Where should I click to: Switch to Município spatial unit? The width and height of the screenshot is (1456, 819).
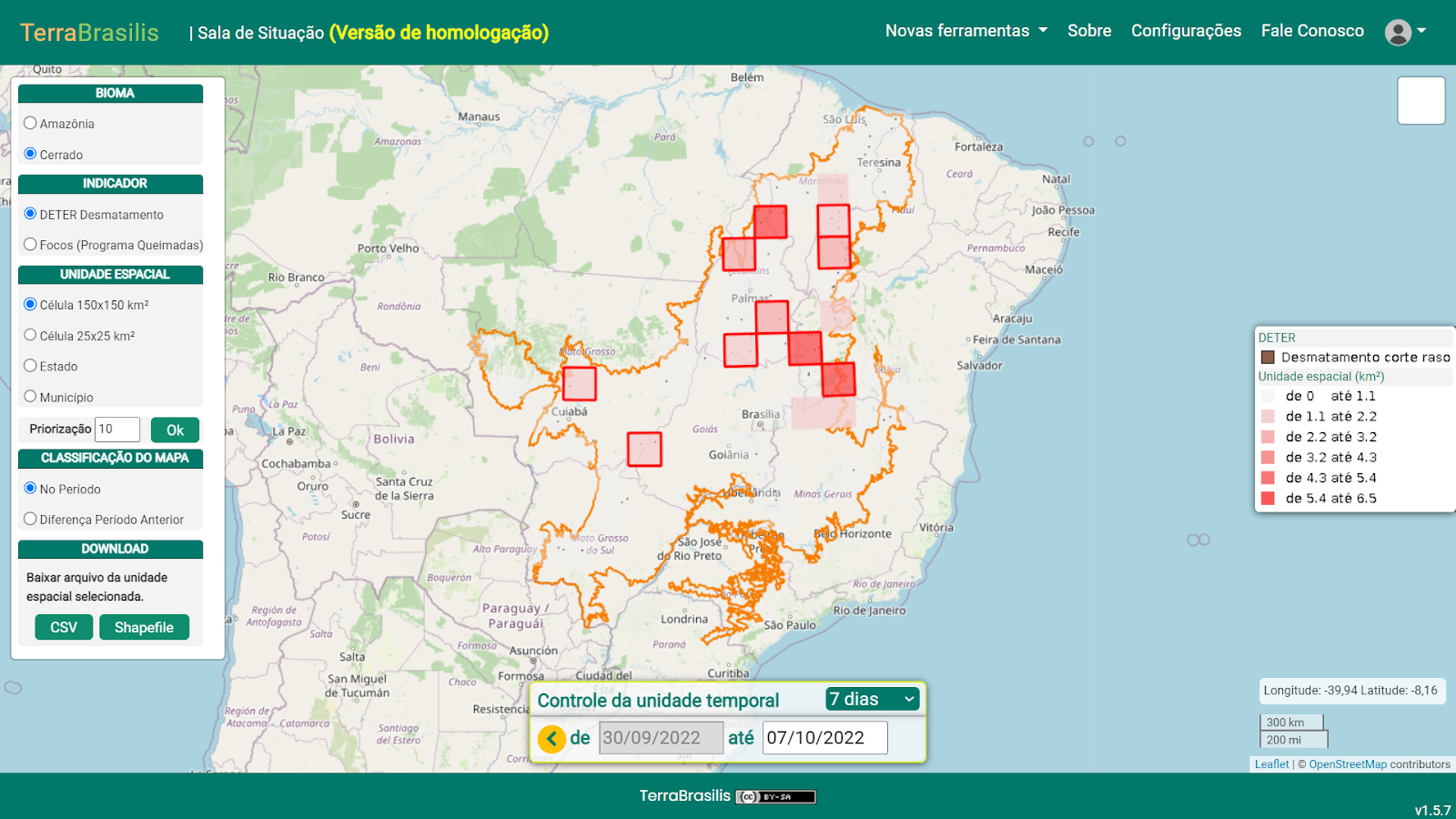(x=31, y=397)
